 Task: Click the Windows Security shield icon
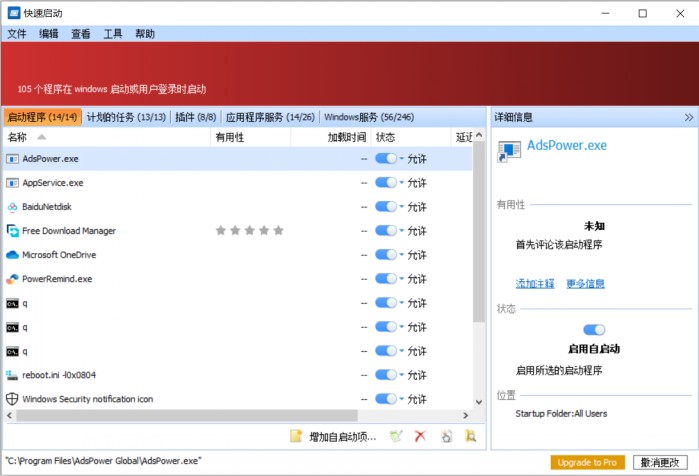pos(12,399)
